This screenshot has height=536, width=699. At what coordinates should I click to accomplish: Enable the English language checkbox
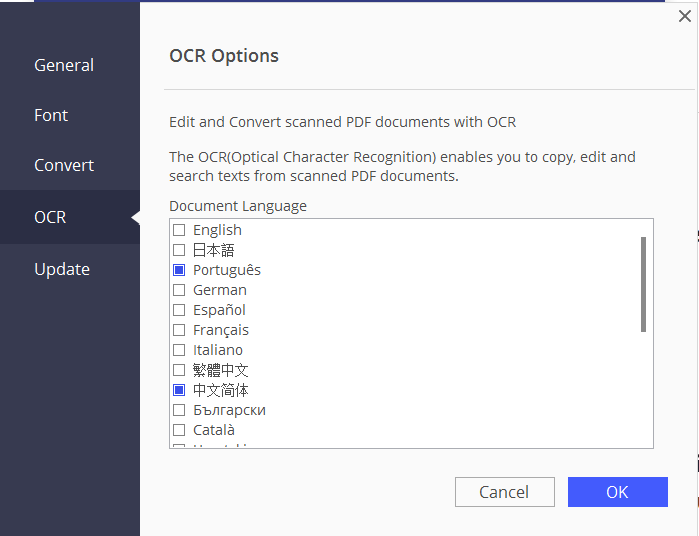[x=179, y=230]
